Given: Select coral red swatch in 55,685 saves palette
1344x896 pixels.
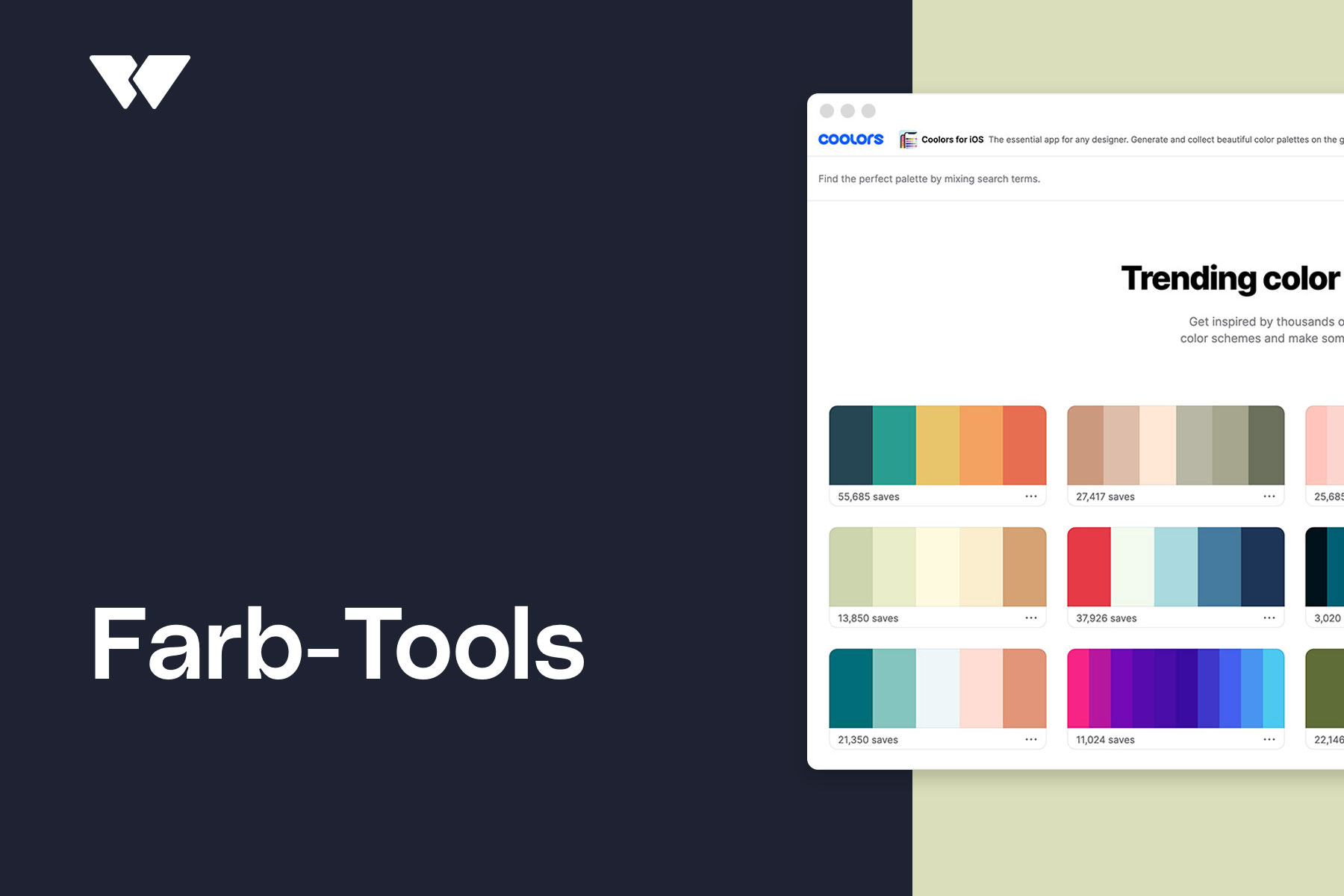Looking at the screenshot, I should coord(1024,446).
